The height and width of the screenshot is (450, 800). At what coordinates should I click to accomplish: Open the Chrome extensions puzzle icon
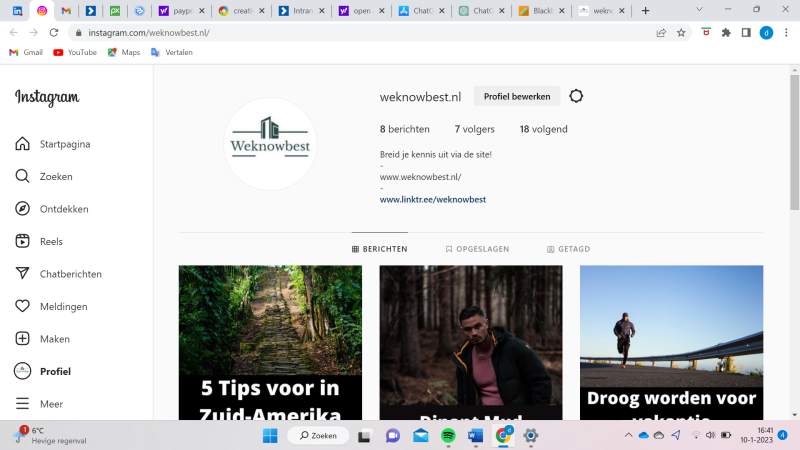(726, 33)
